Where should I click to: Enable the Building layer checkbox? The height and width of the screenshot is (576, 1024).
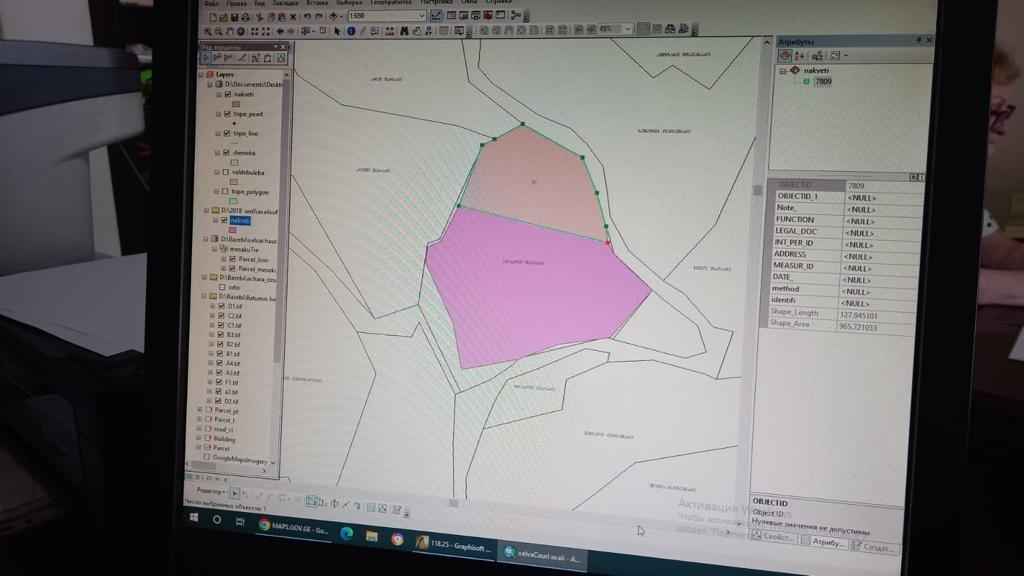(x=208, y=439)
